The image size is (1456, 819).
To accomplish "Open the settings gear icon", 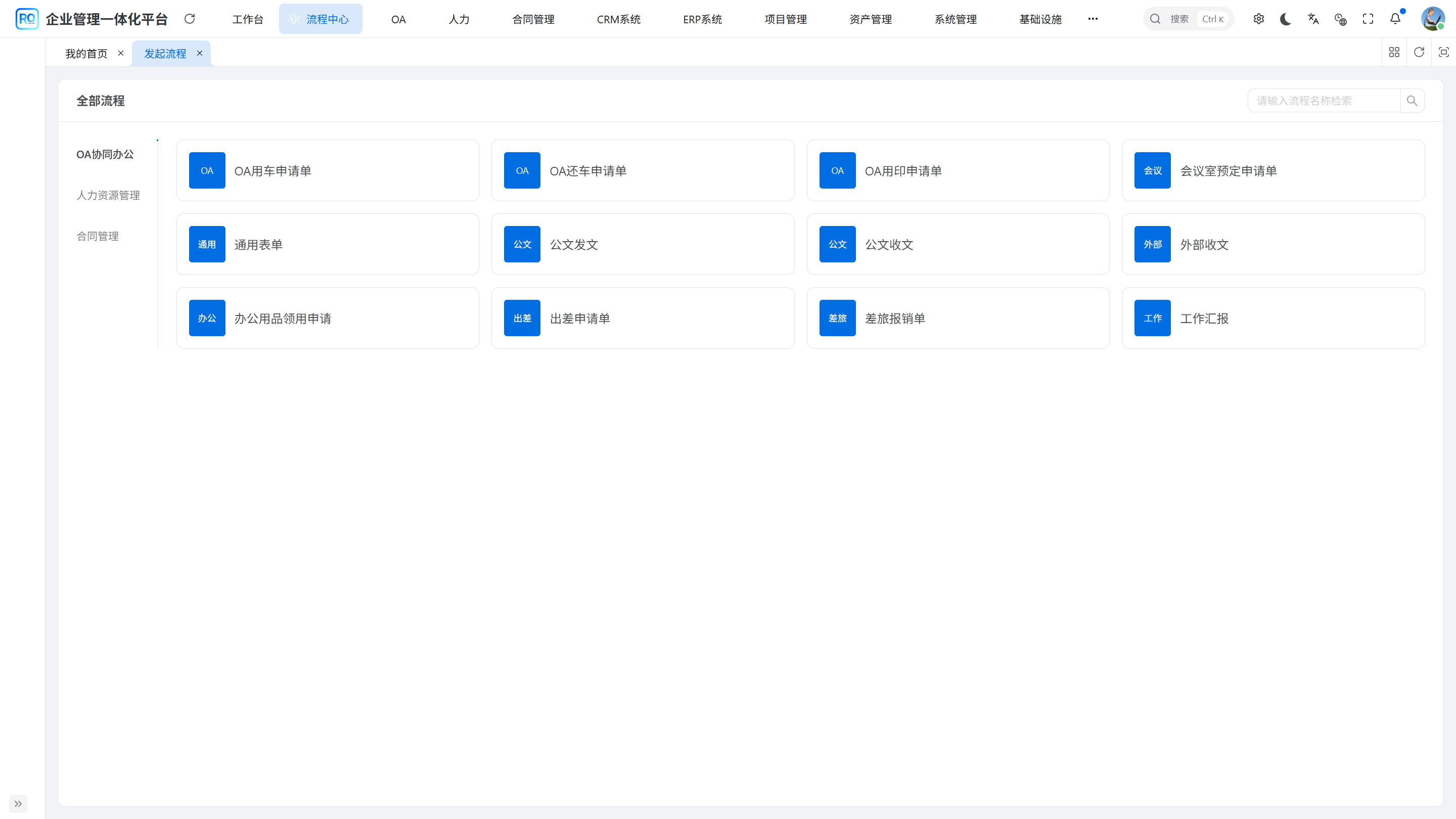I will click(1258, 19).
